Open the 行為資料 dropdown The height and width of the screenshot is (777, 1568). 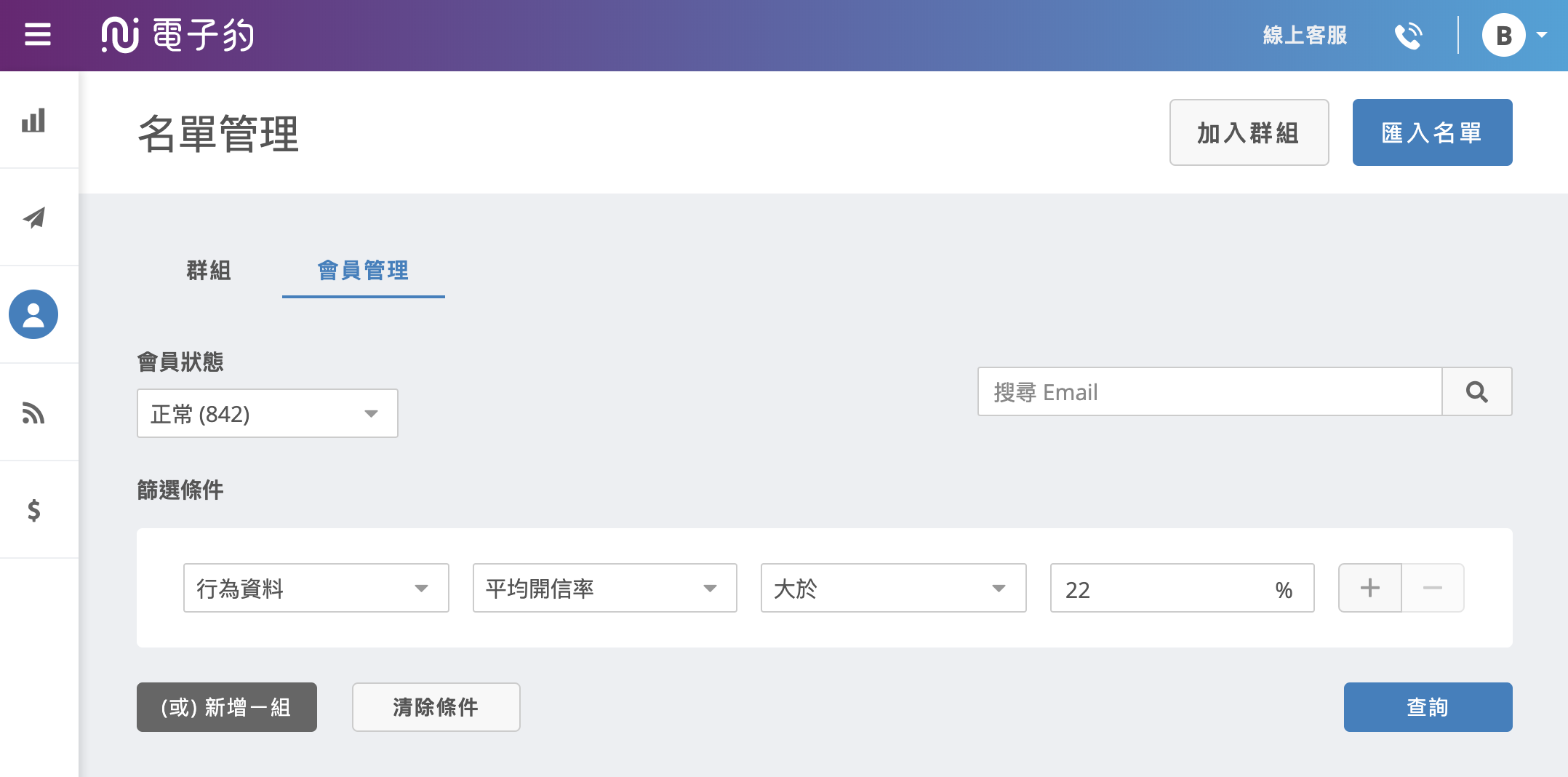point(316,588)
